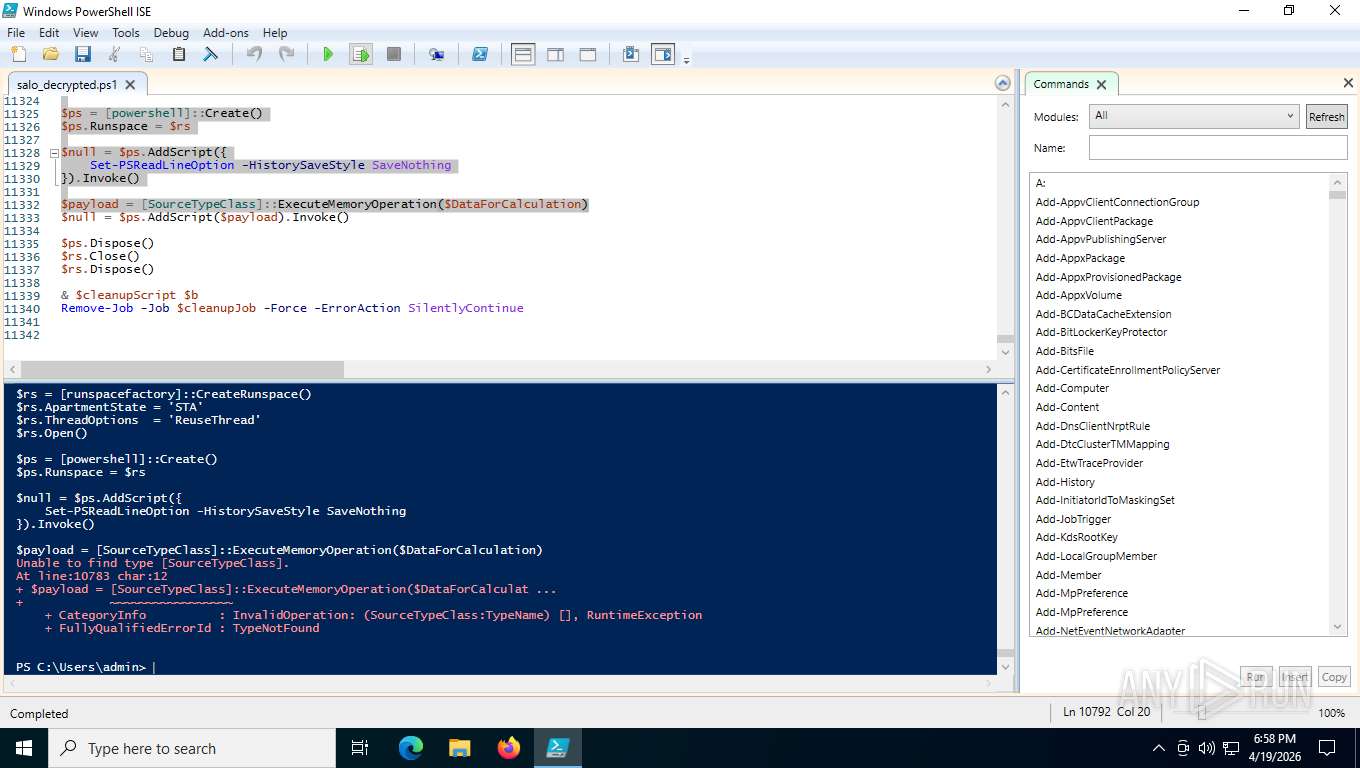
Task: Click the zoom slider in status bar
Action: [1201, 713]
